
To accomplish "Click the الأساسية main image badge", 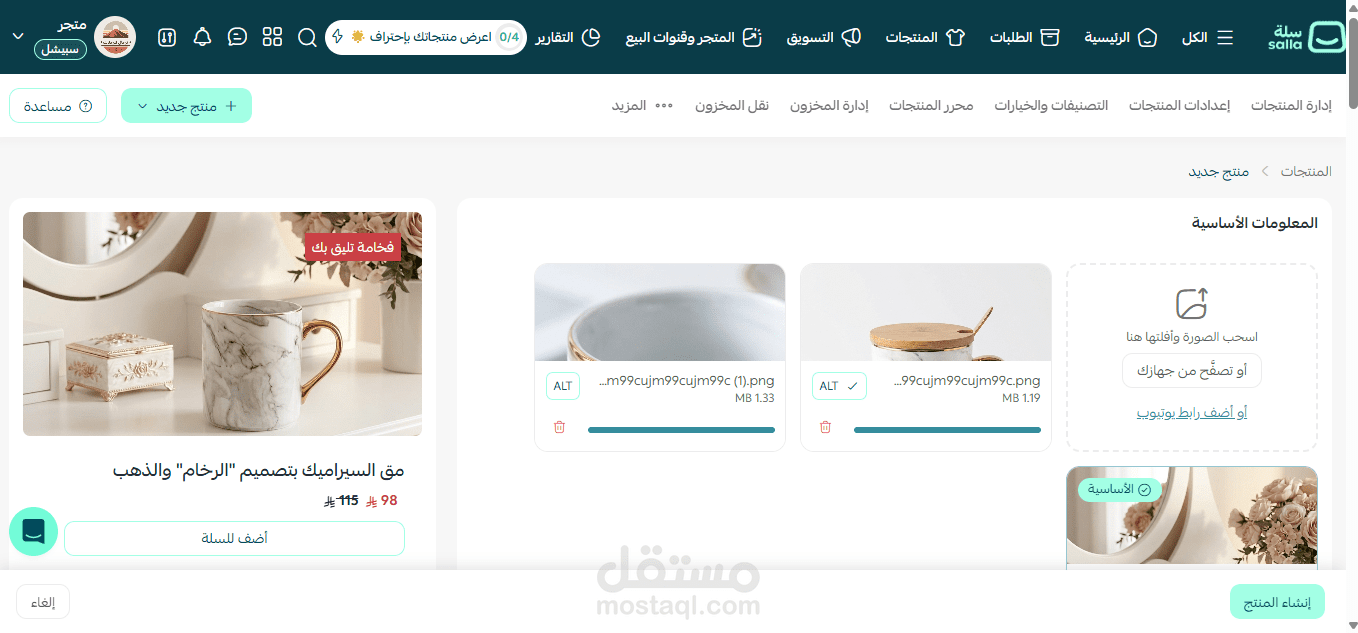I will (x=1119, y=490).
